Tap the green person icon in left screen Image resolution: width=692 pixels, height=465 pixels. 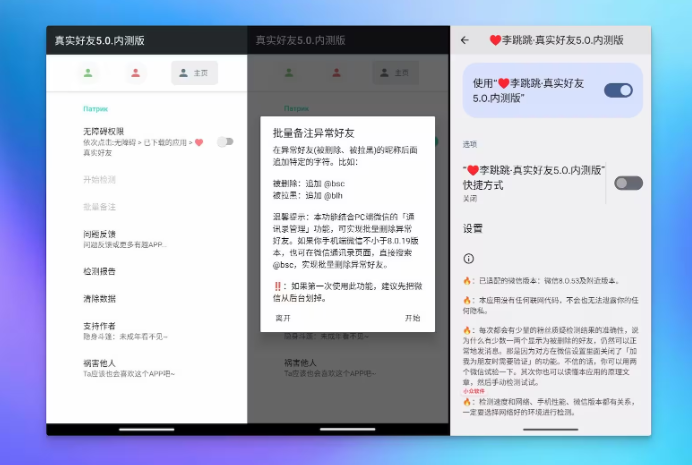click(x=88, y=73)
